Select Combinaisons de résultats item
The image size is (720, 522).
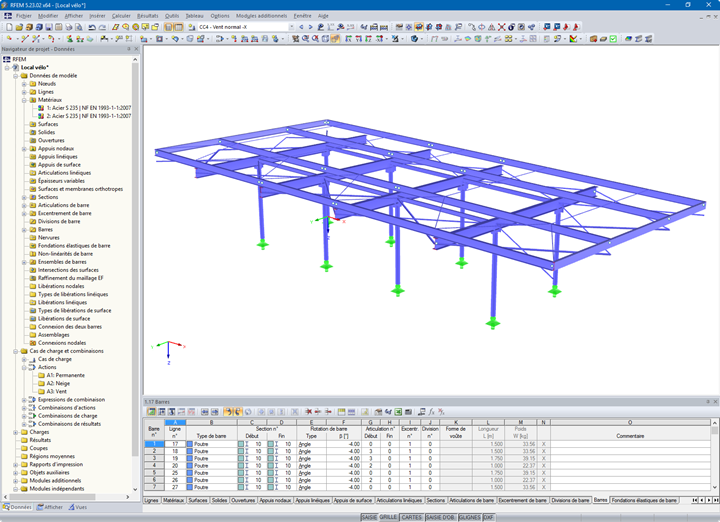[x=69, y=424]
